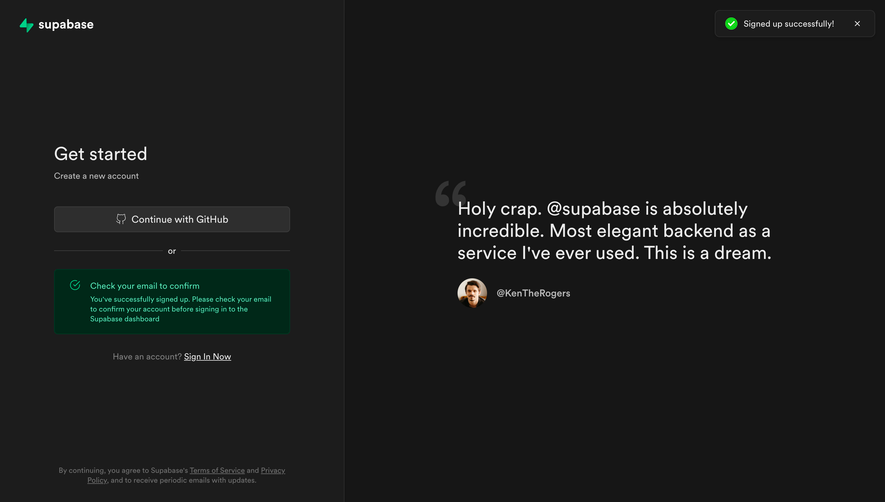Click the Check your email to confirm heading

tap(144, 286)
